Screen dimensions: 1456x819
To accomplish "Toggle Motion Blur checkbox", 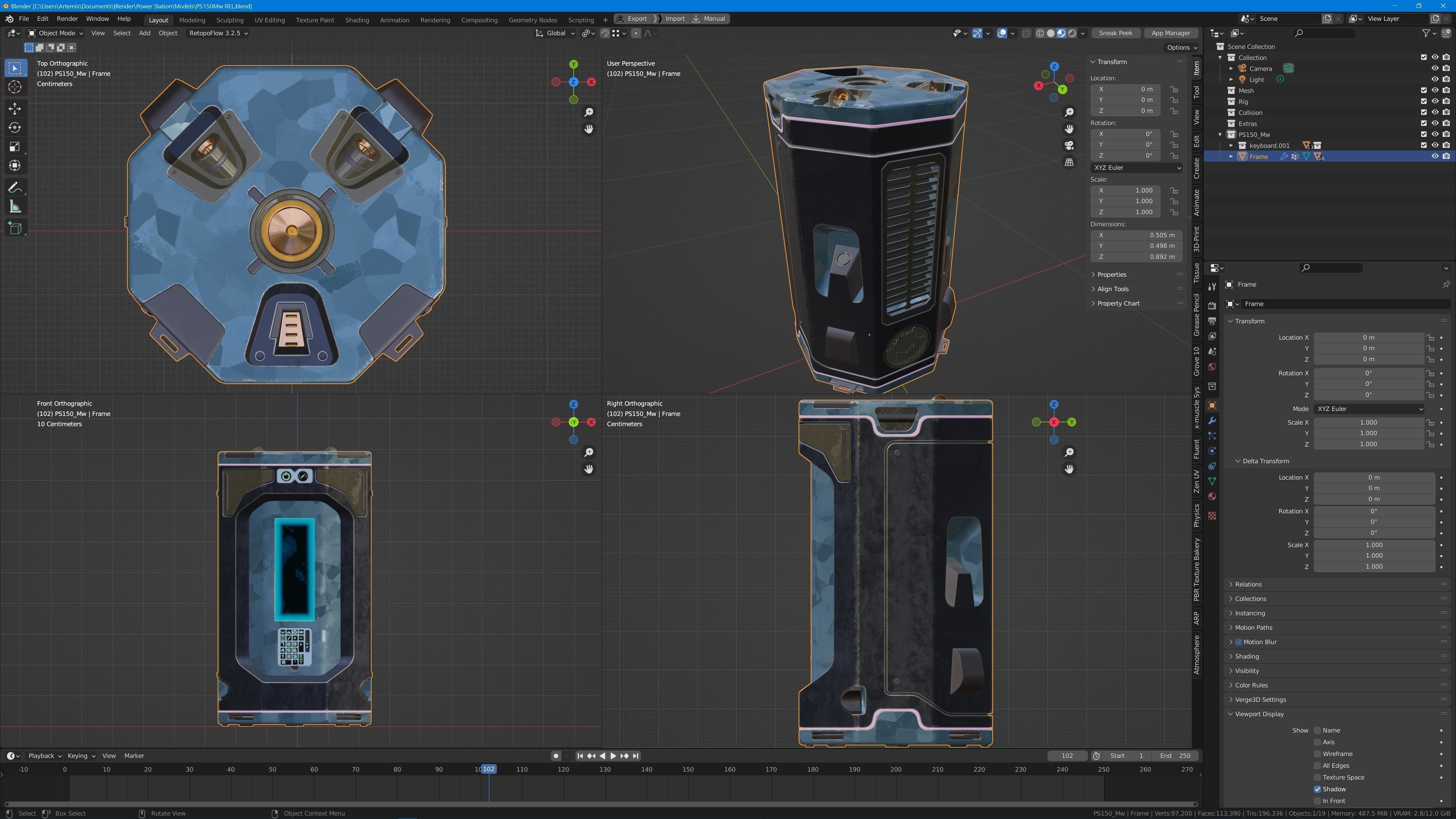I will coord(1238,642).
